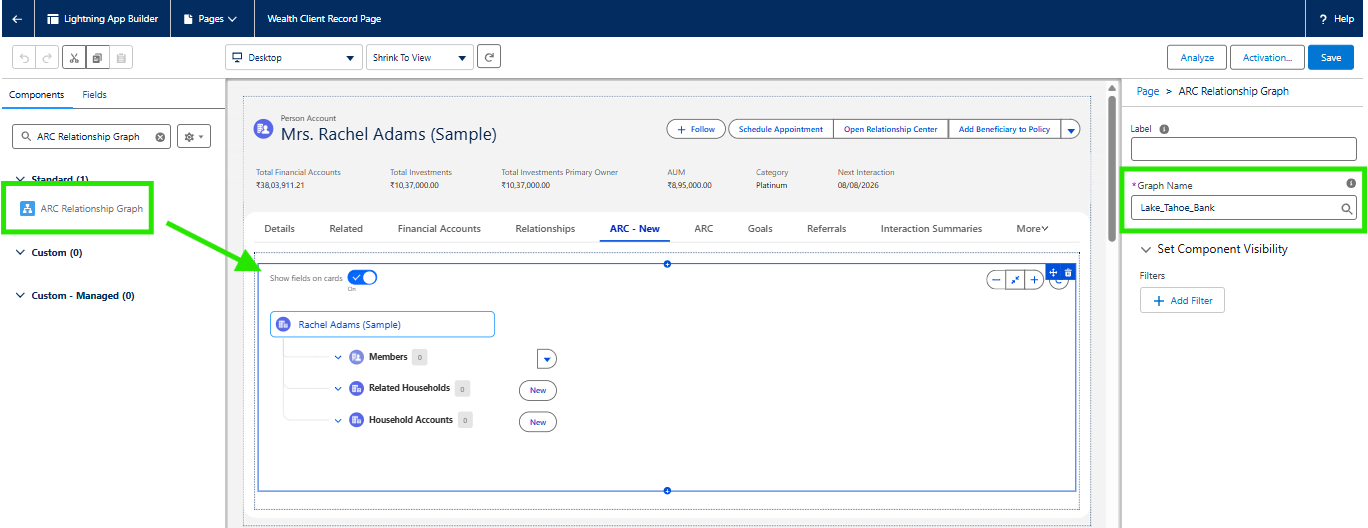The height and width of the screenshot is (528, 1368).
Task: Click the Copy icon in toolbar
Action: tap(97, 58)
